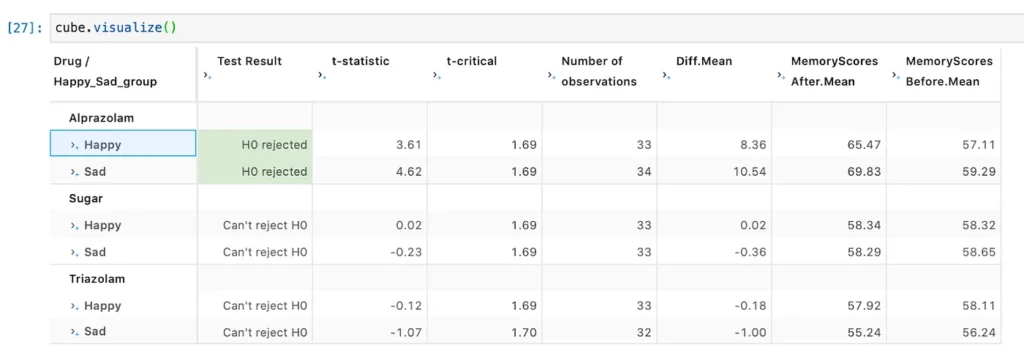The image size is (1024, 364).
Task: Expand the Sad row under Triazolam
Action: click(74, 332)
